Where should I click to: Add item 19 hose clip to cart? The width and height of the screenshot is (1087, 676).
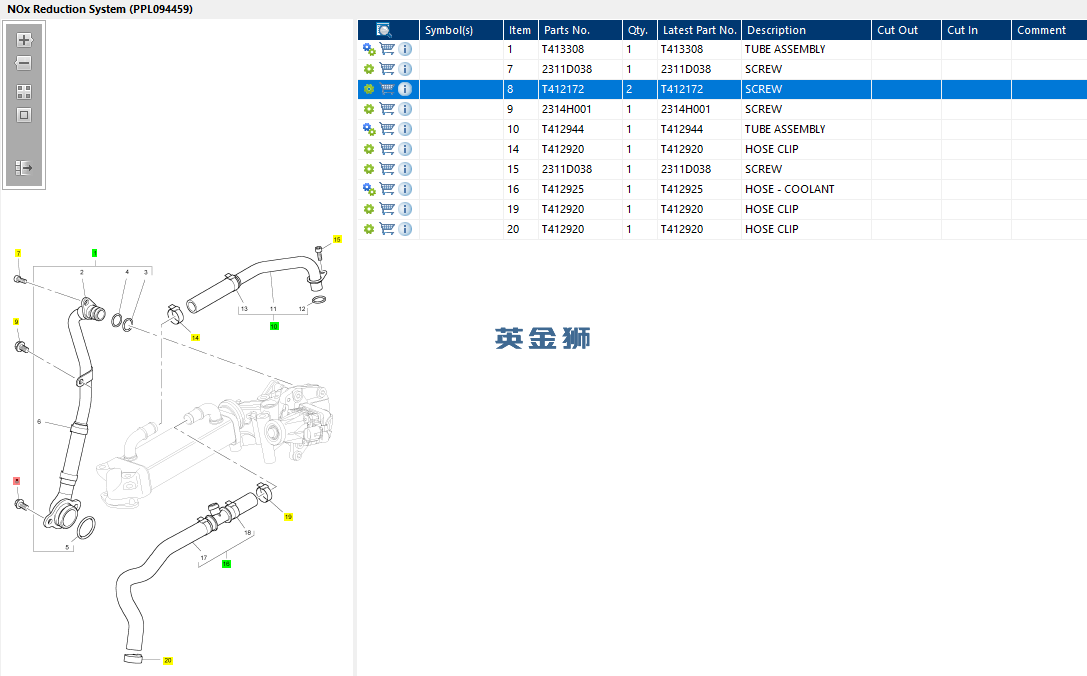pyautogui.click(x=387, y=209)
